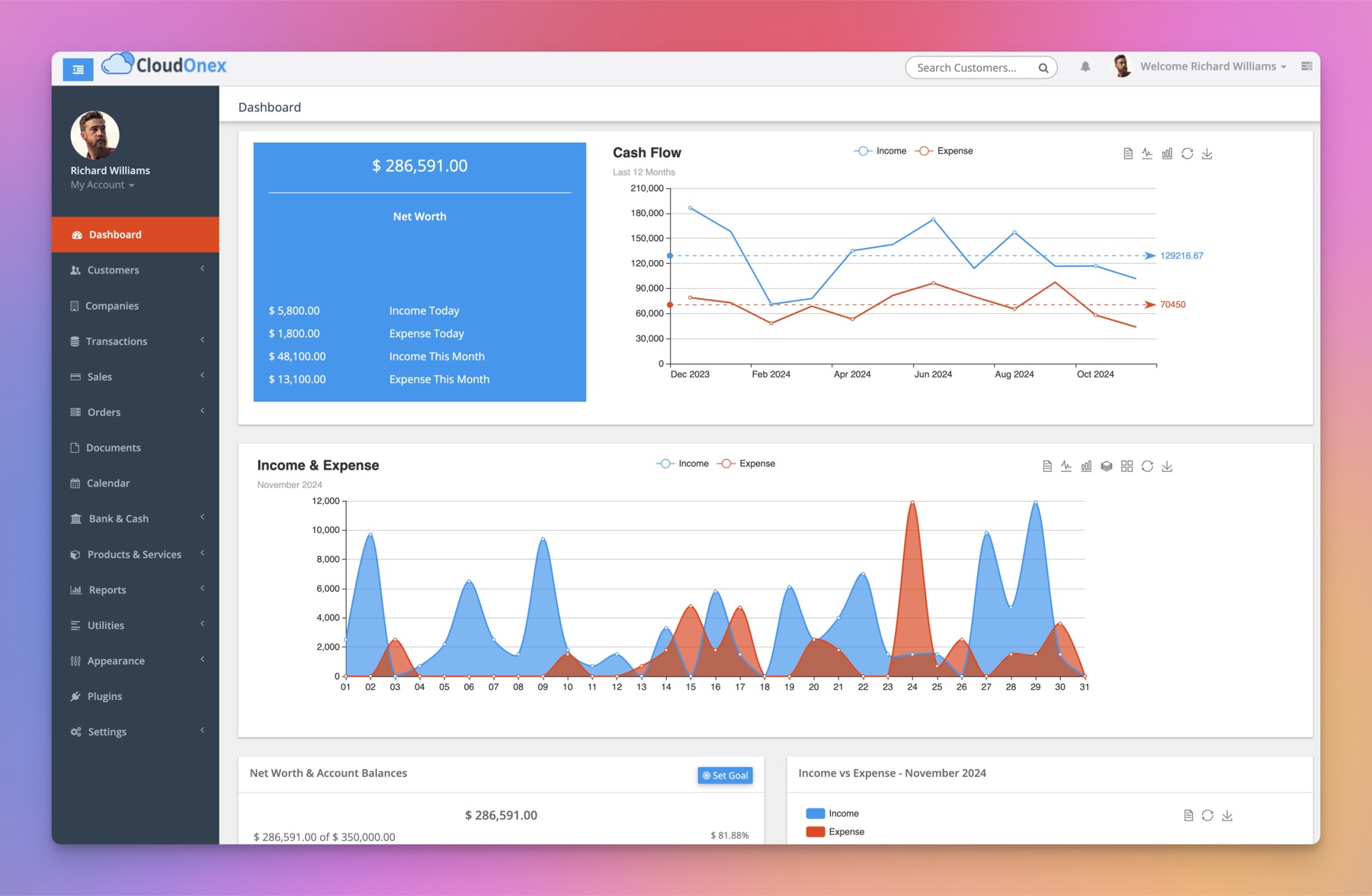Toggle Income series in Cash Flow legend

(x=880, y=151)
